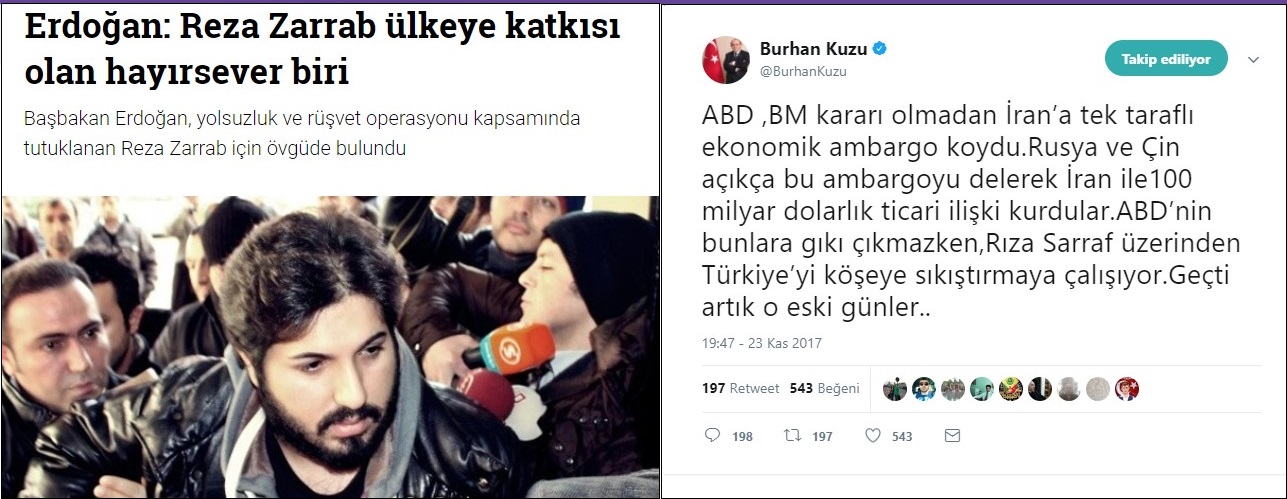Toggle the Takip ediliyor follow button
1287x499 pixels.
click(x=1166, y=59)
